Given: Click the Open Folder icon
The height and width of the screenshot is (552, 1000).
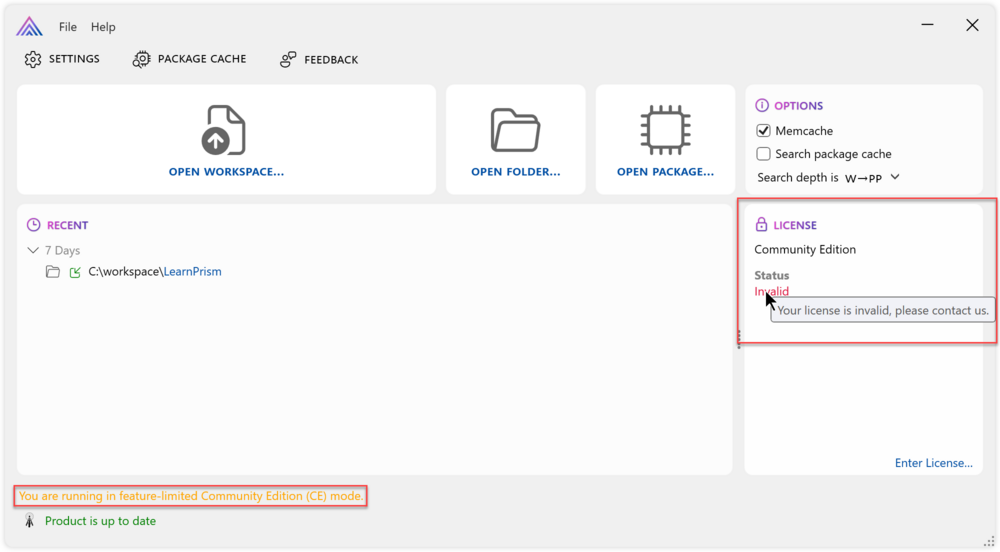Looking at the screenshot, I should point(515,130).
